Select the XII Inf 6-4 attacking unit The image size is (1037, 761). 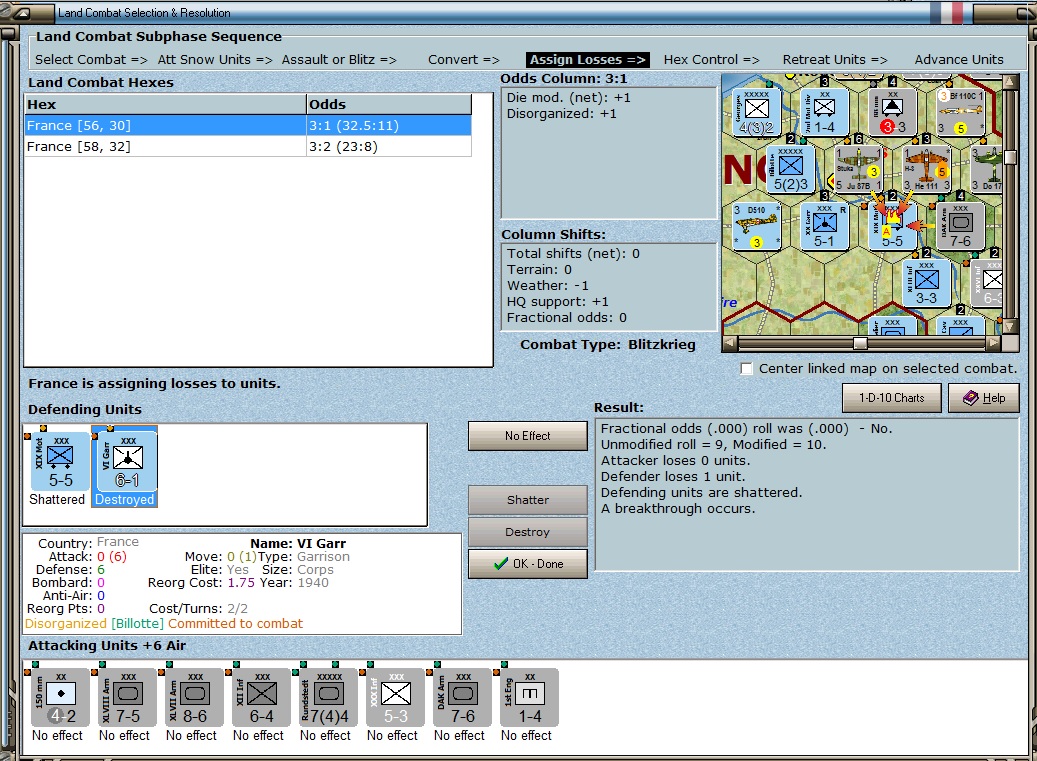[x=261, y=697]
